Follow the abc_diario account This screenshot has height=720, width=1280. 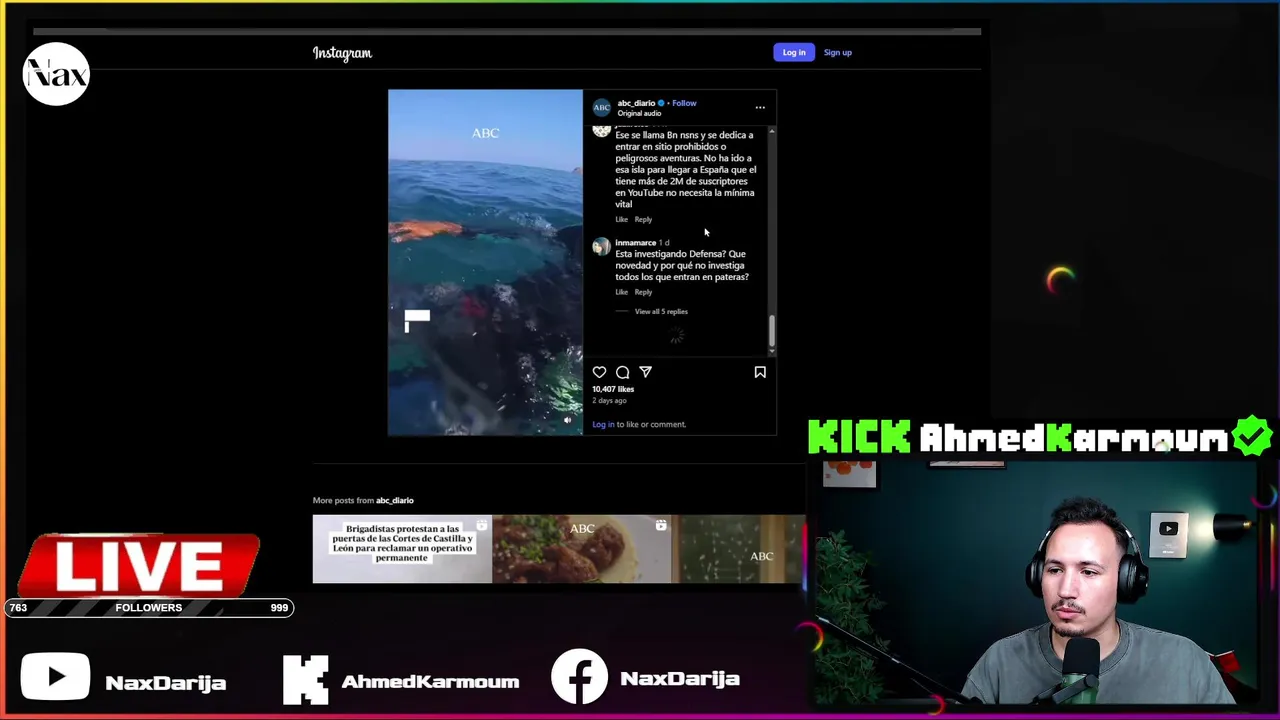[684, 103]
